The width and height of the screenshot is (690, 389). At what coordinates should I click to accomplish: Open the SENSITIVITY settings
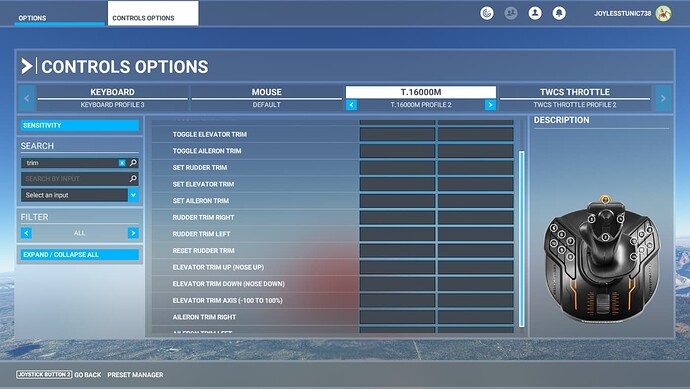[80, 125]
